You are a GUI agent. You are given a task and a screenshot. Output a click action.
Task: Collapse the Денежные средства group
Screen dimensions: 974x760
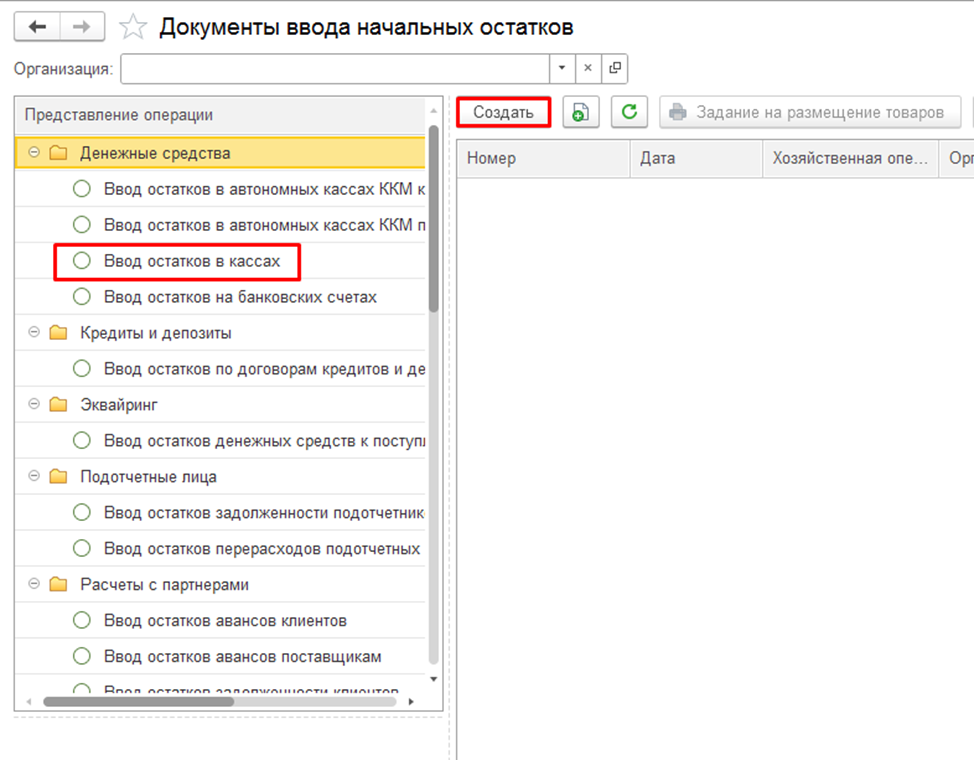pos(34,152)
